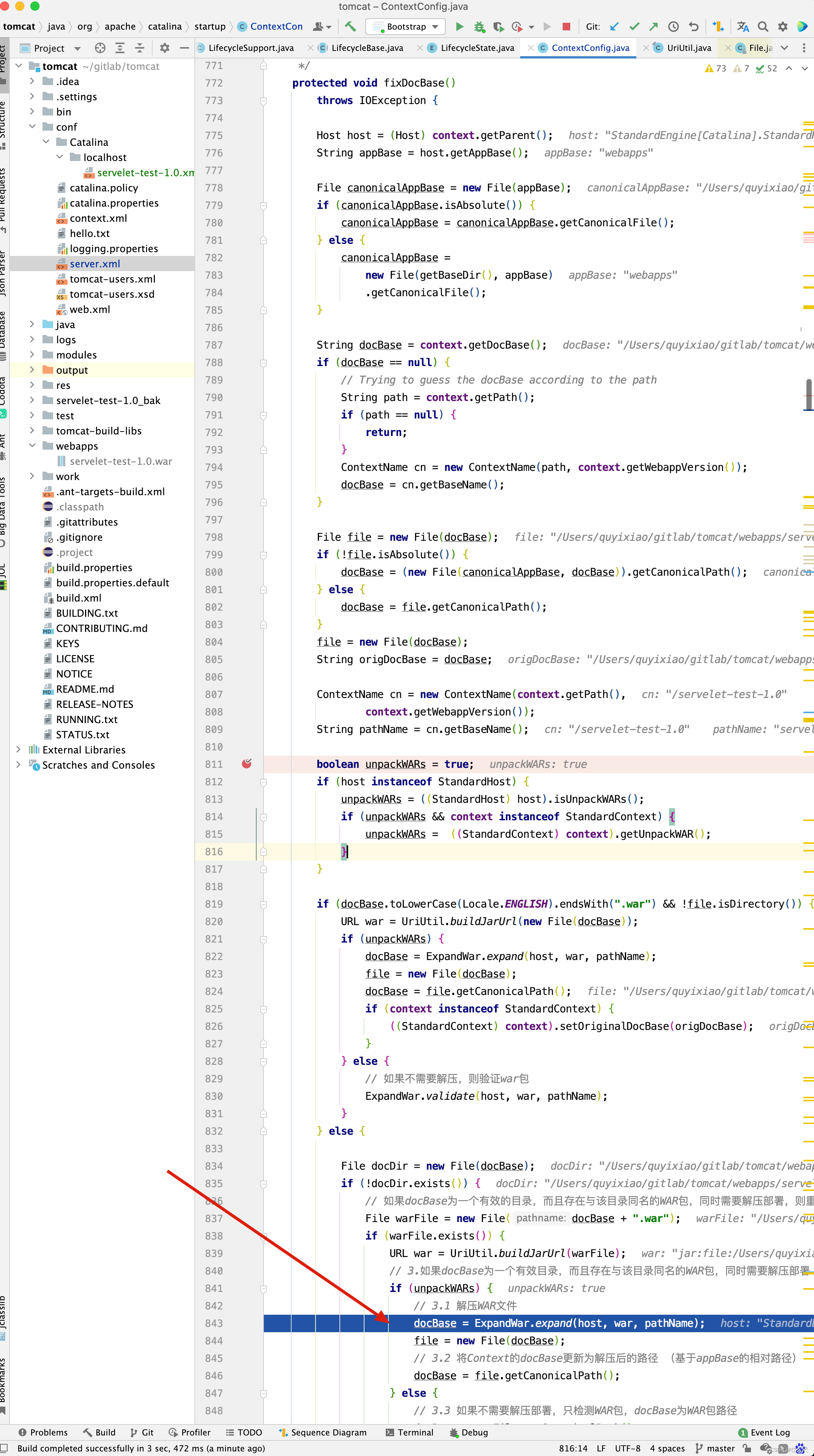Viewport: 814px width, 1456px height.
Task: Switch to the LifecycleState.java tab
Action: (477, 48)
